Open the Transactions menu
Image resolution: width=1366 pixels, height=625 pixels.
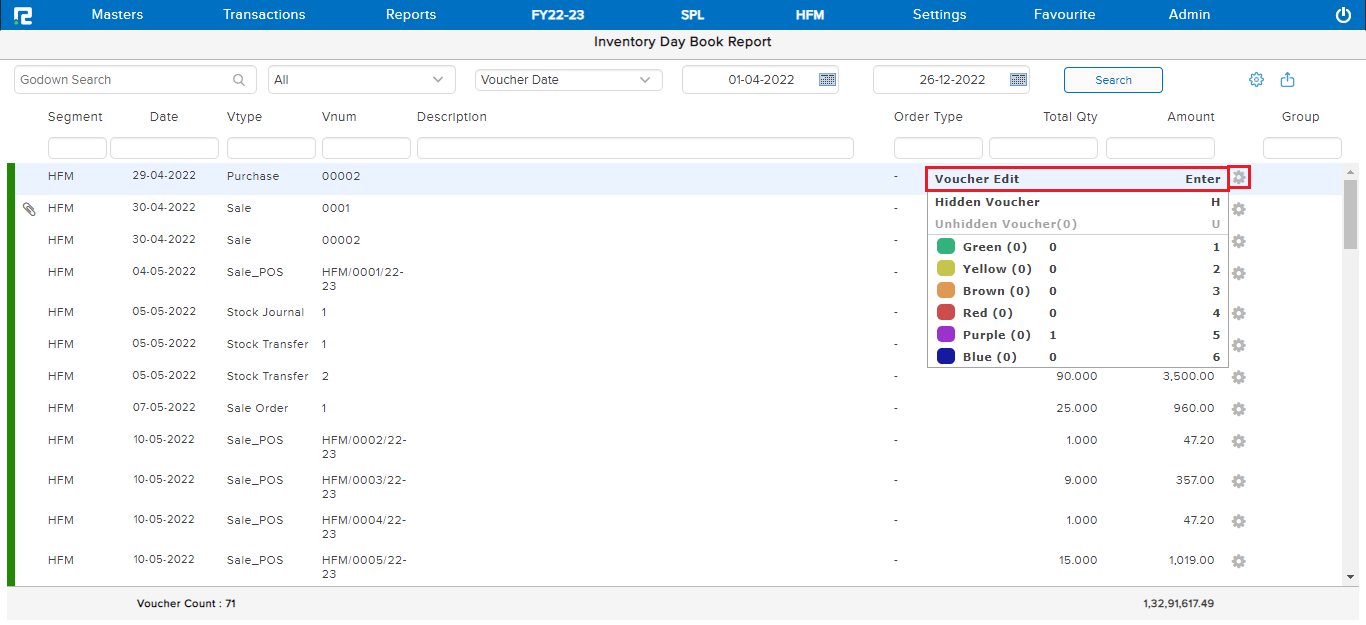coord(264,15)
